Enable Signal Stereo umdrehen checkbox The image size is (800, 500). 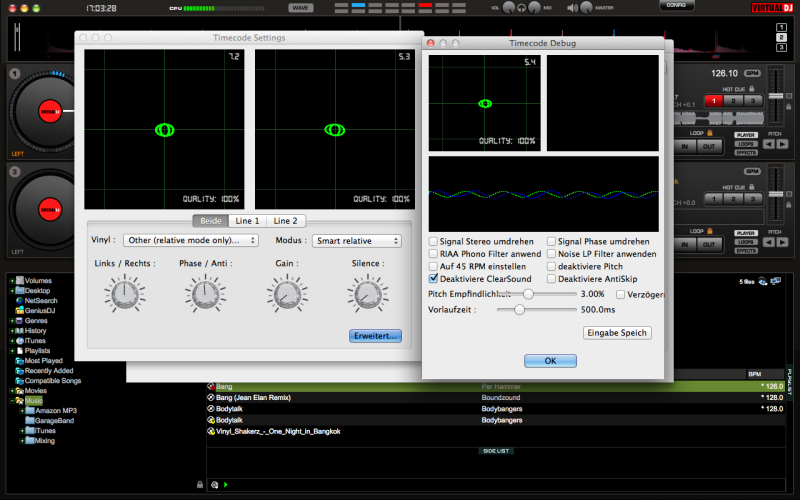pyautogui.click(x=433, y=241)
